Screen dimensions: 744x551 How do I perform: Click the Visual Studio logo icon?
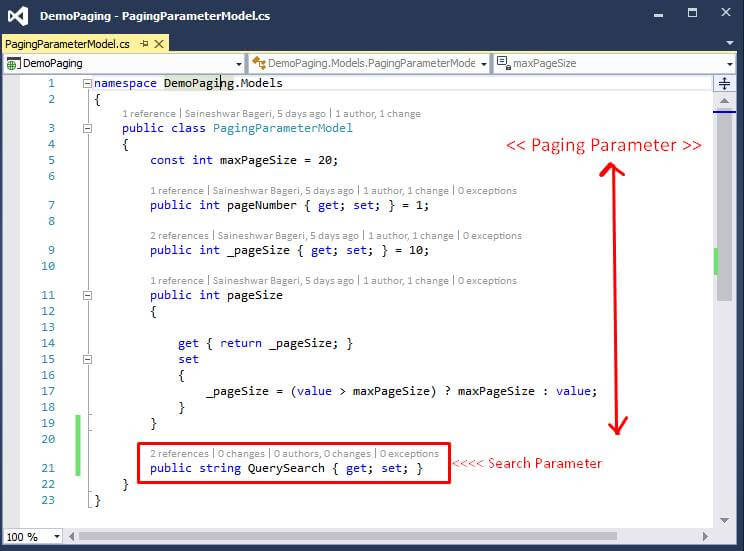[x=18, y=16]
